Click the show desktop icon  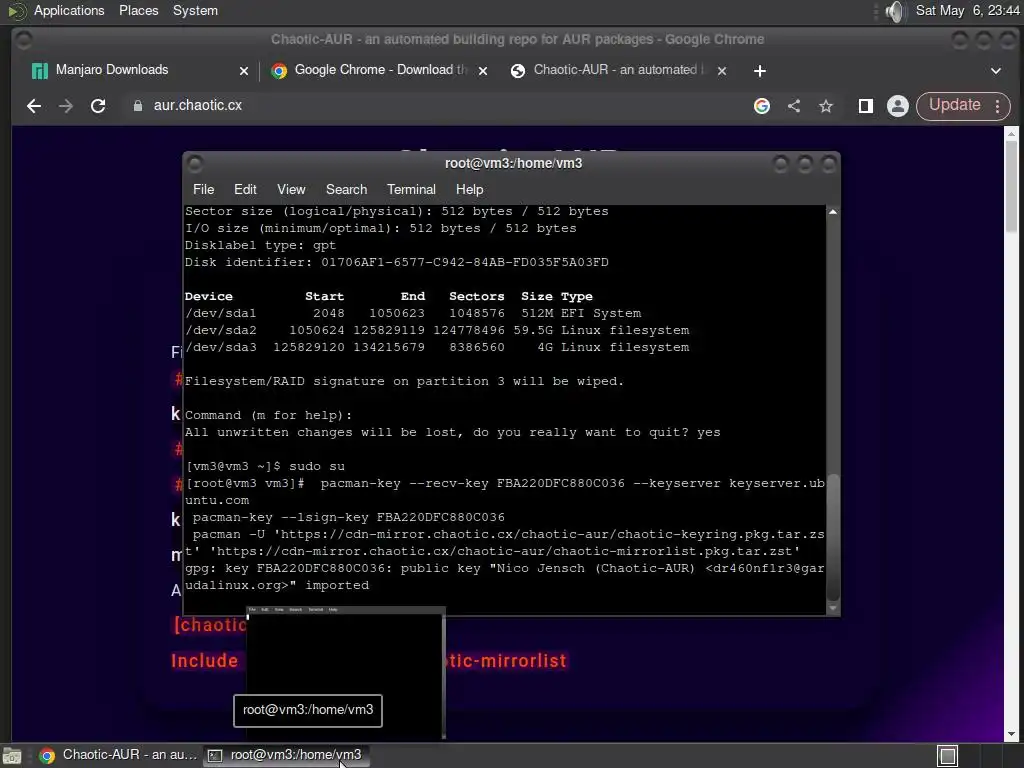(x=12, y=756)
